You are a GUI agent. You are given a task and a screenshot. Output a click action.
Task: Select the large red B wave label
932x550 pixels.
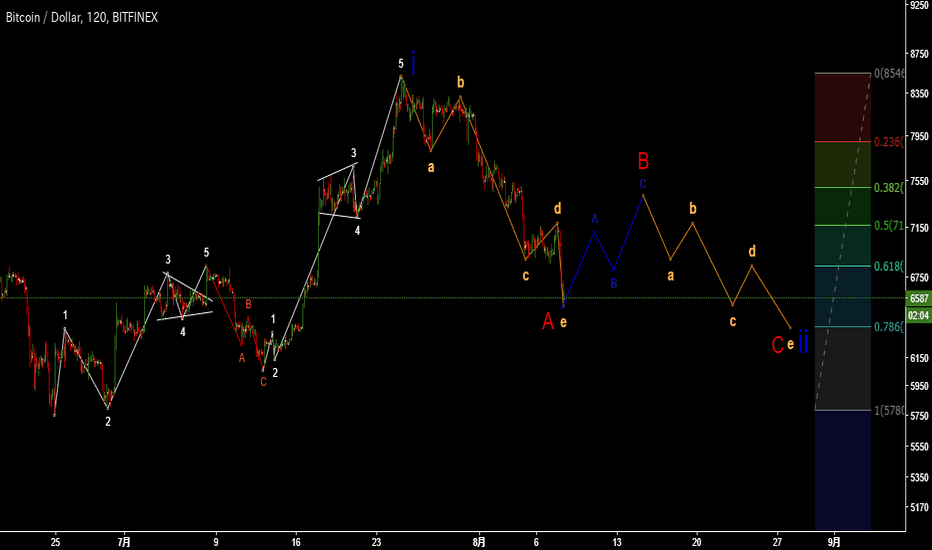point(643,161)
